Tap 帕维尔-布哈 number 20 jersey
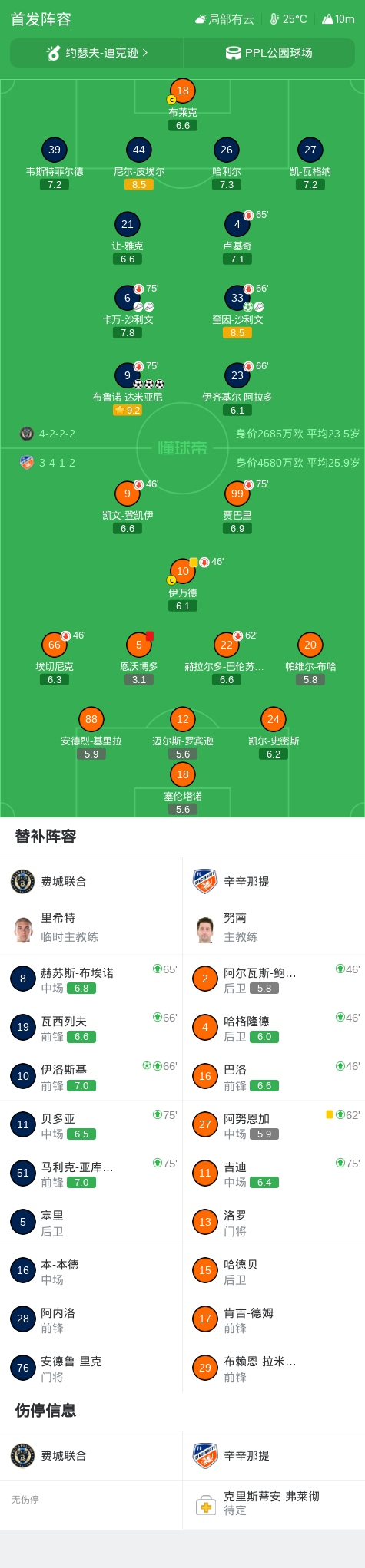This screenshot has height=1568, width=365. [x=310, y=645]
